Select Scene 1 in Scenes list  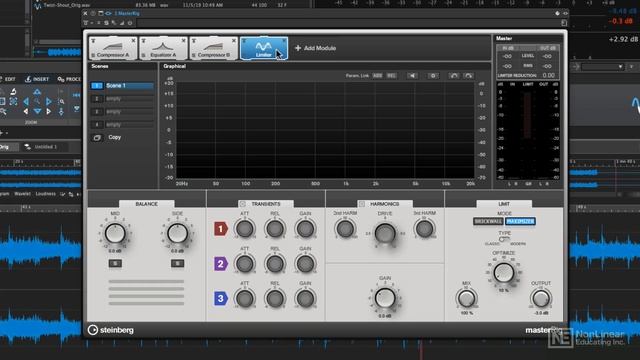tap(122, 86)
